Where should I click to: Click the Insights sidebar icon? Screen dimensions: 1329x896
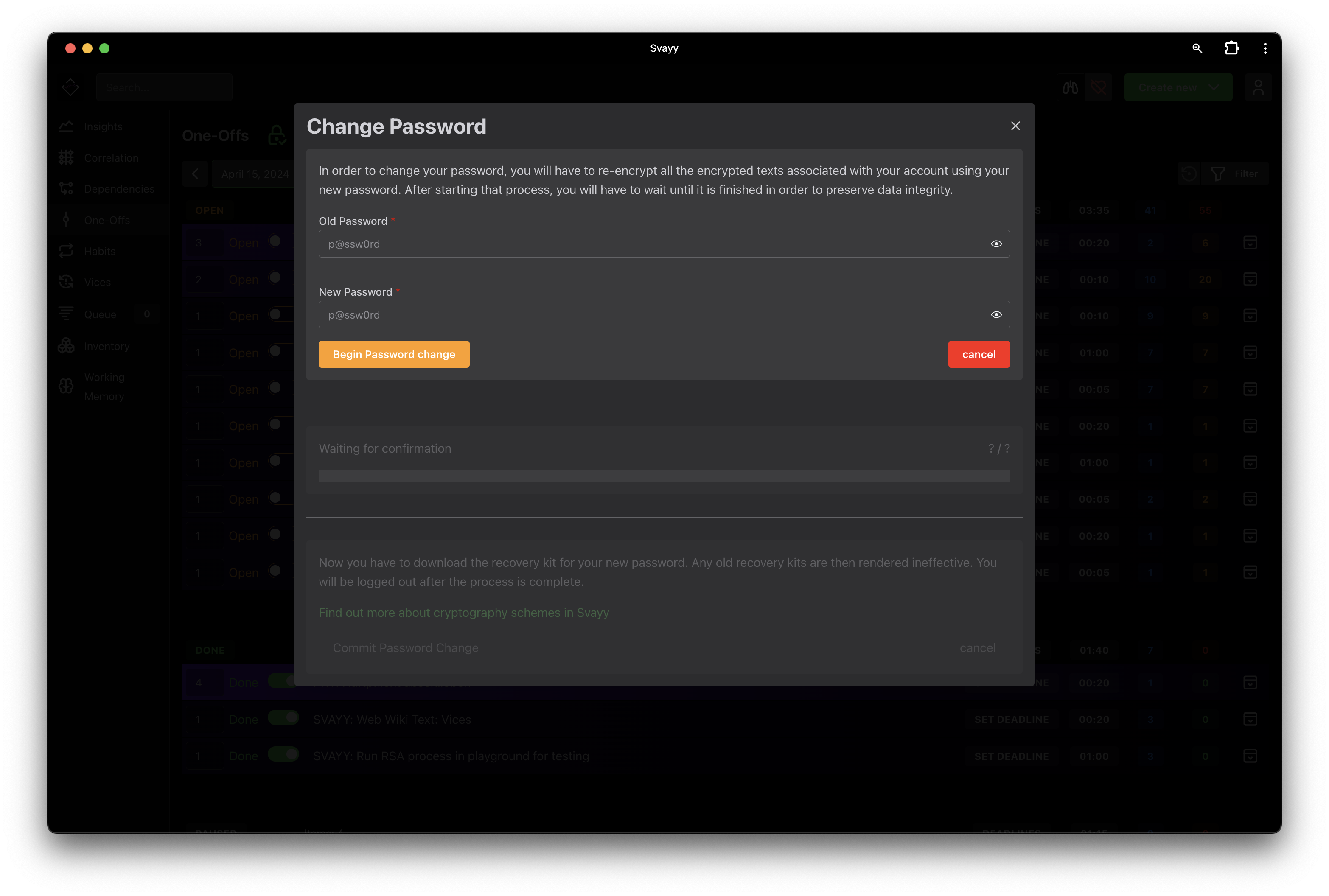[x=66, y=126]
